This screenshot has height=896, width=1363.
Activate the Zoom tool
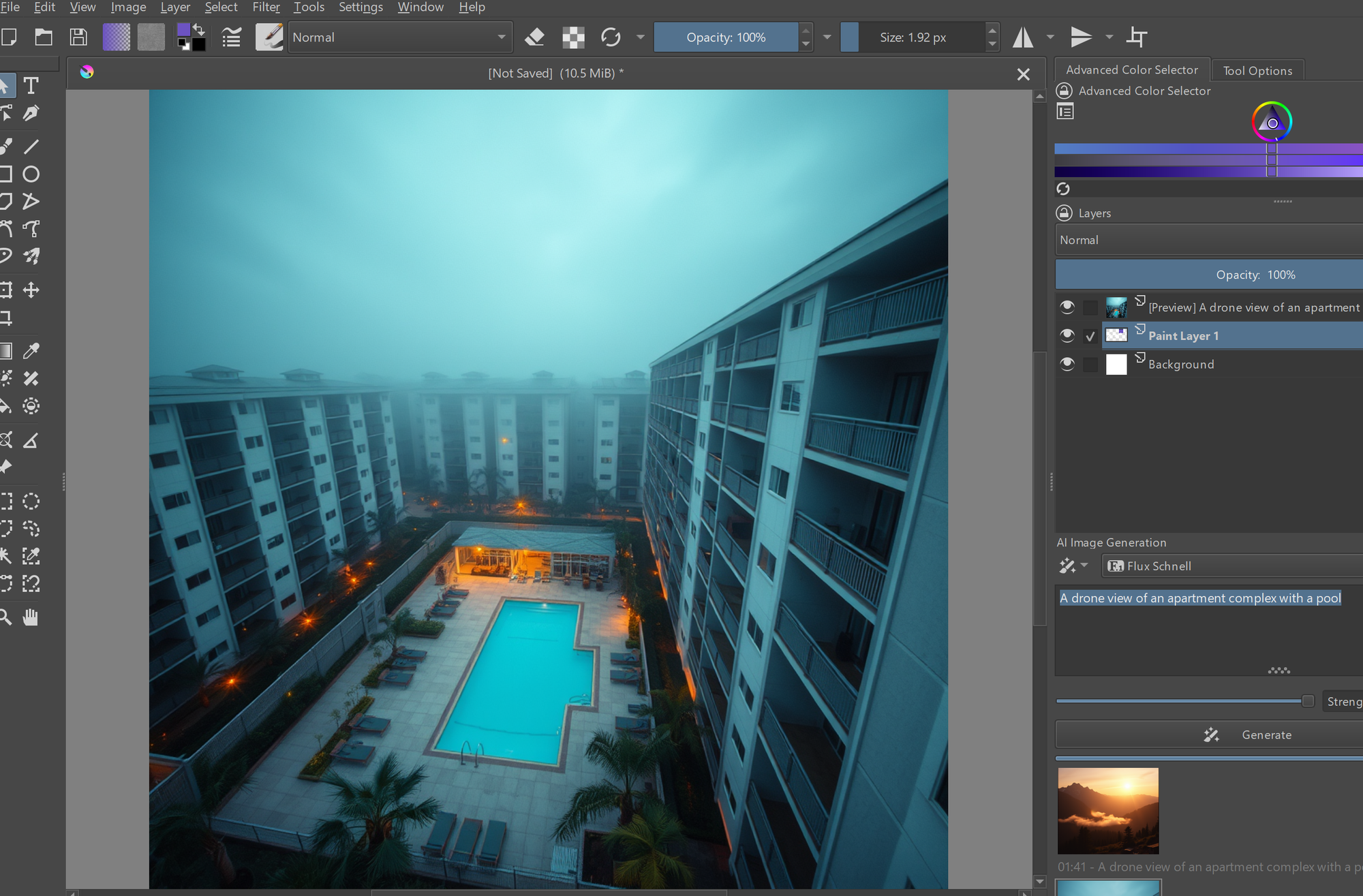click(6, 617)
